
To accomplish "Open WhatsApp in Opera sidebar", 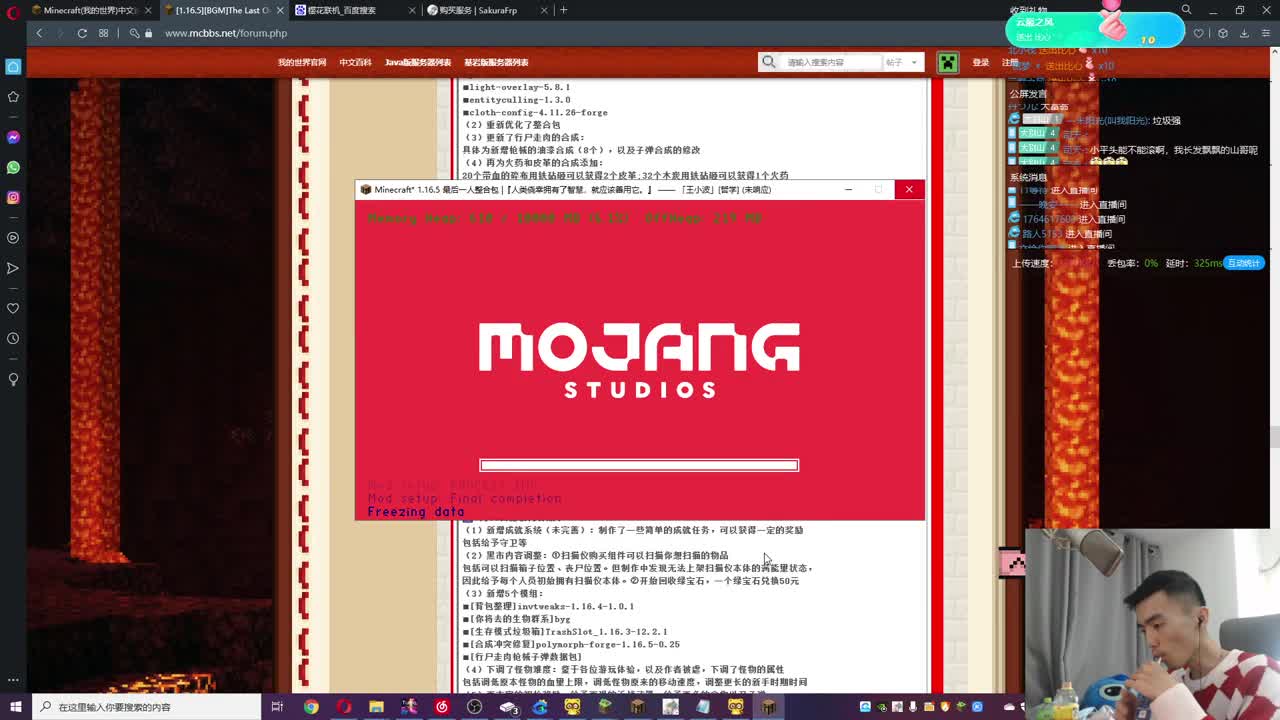I will click(x=13, y=167).
